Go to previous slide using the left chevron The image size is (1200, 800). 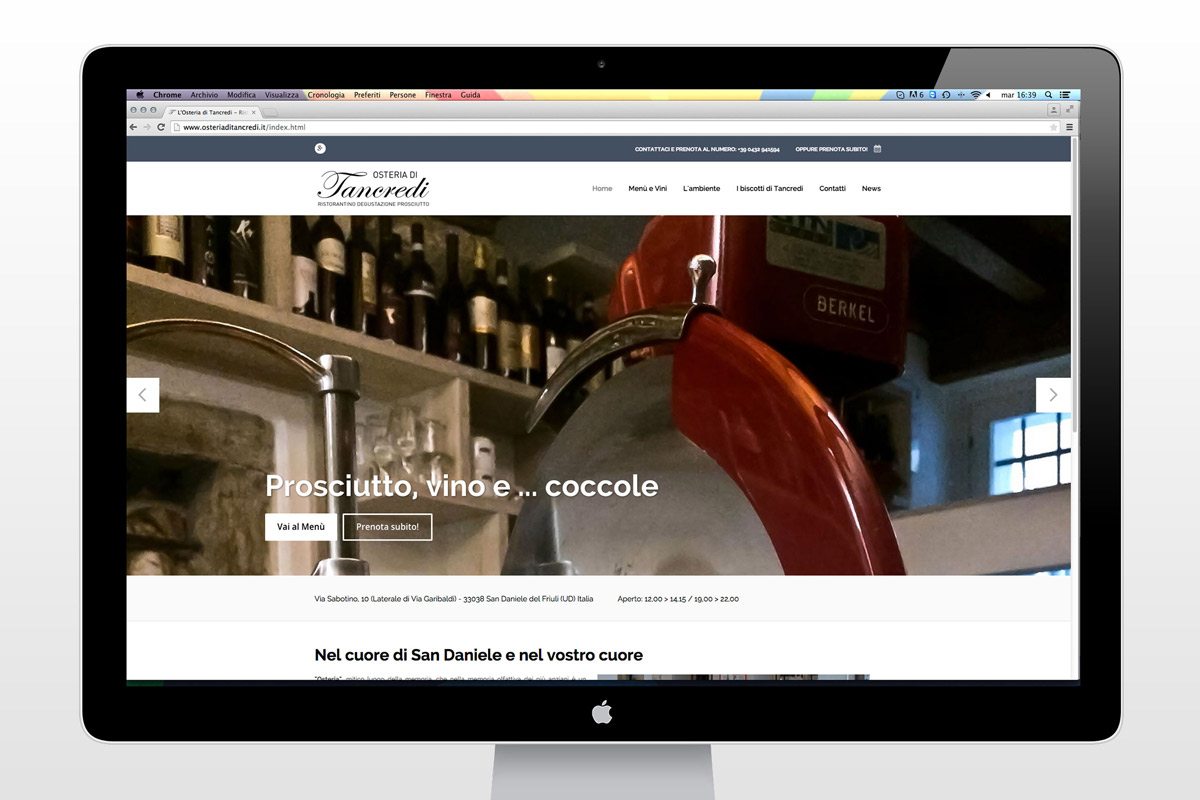click(143, 394)
